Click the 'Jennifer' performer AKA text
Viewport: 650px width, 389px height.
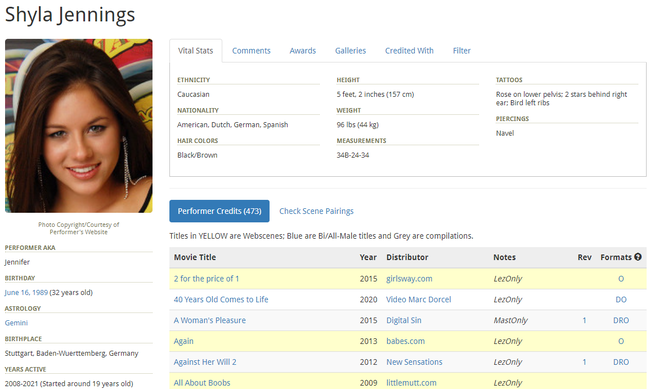tap(17, 262)
